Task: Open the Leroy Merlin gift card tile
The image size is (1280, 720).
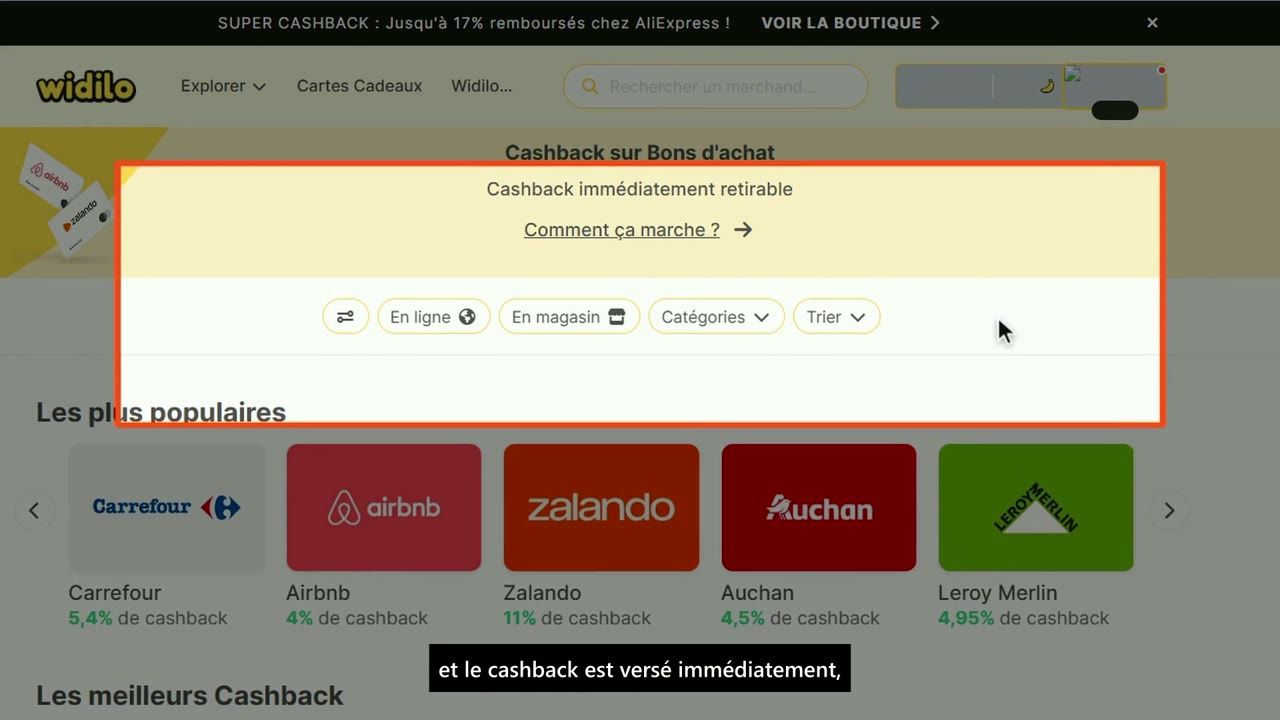Action: click(x=1036, y=508)
